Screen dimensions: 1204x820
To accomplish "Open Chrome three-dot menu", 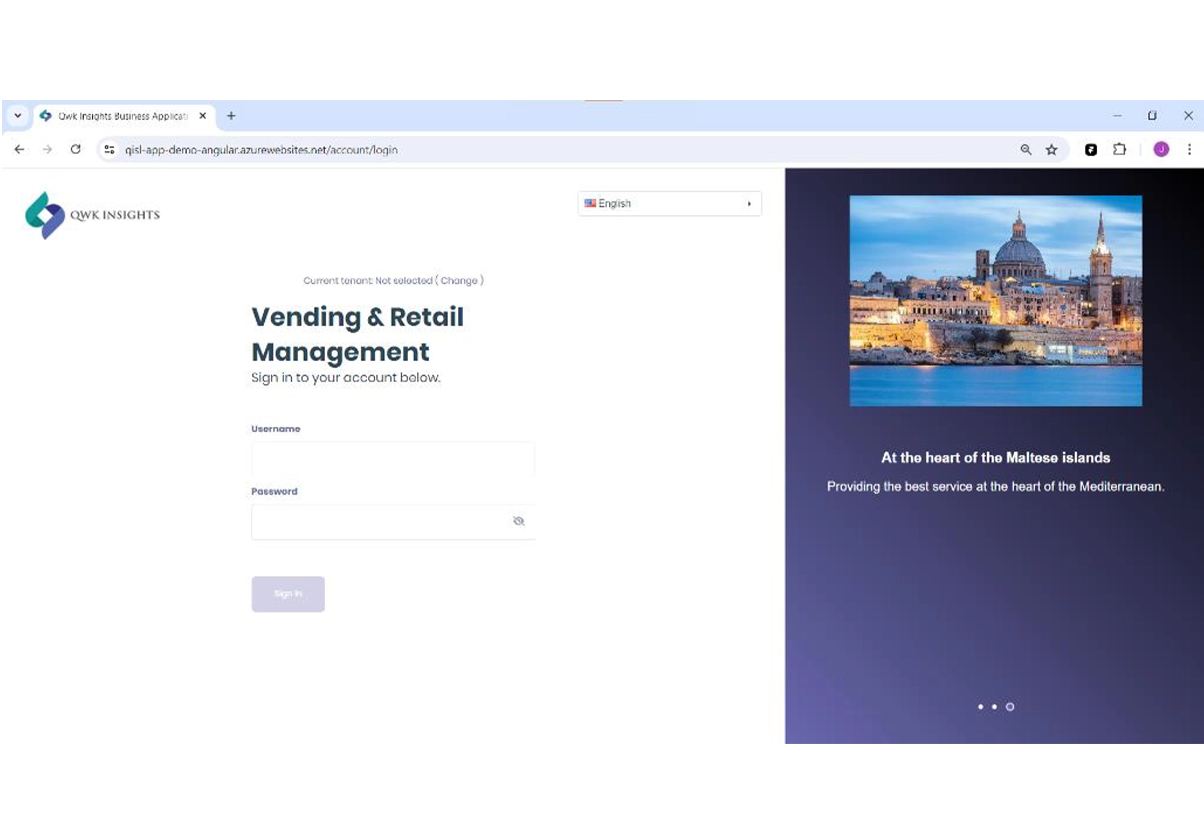I will coord(1189,150).
